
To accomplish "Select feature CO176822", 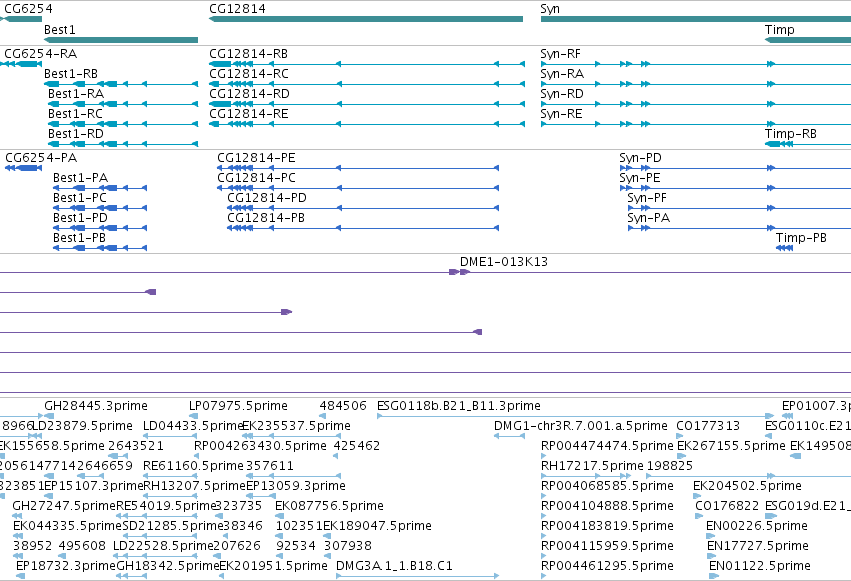I will click(727, 506).
